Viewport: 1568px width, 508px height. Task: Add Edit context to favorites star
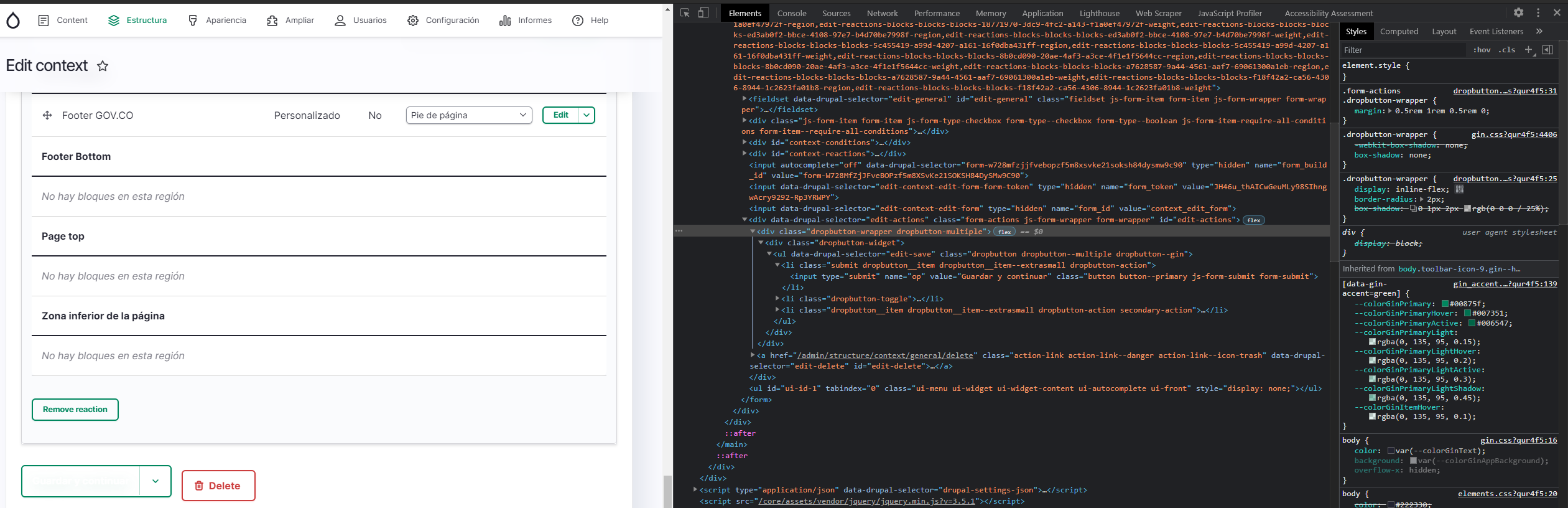[x=103, y=66]
